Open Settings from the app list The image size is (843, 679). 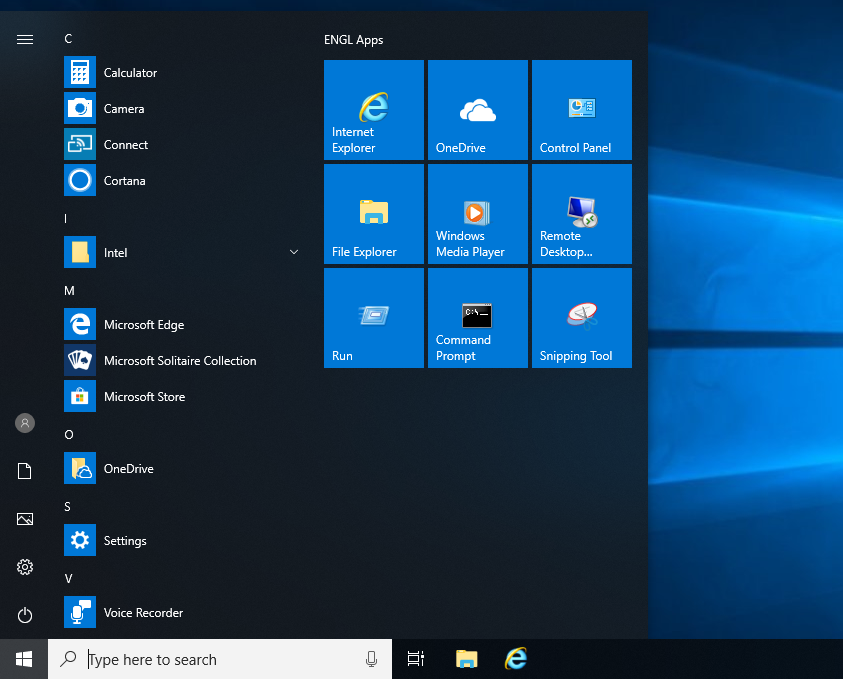pos(182,540)
